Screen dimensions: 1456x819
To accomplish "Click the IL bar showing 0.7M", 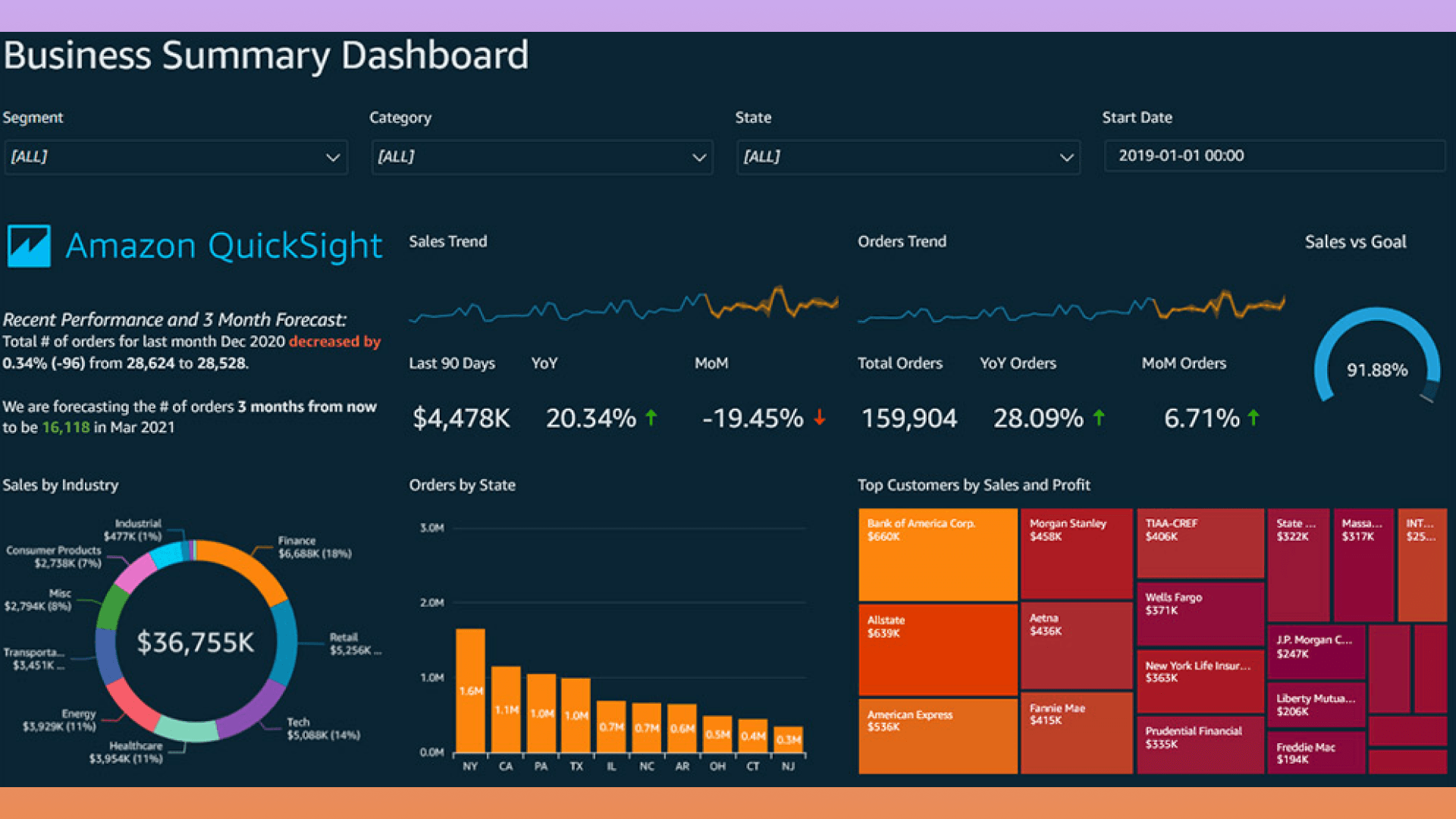I will pyautogui.click(x=611, y=726).
